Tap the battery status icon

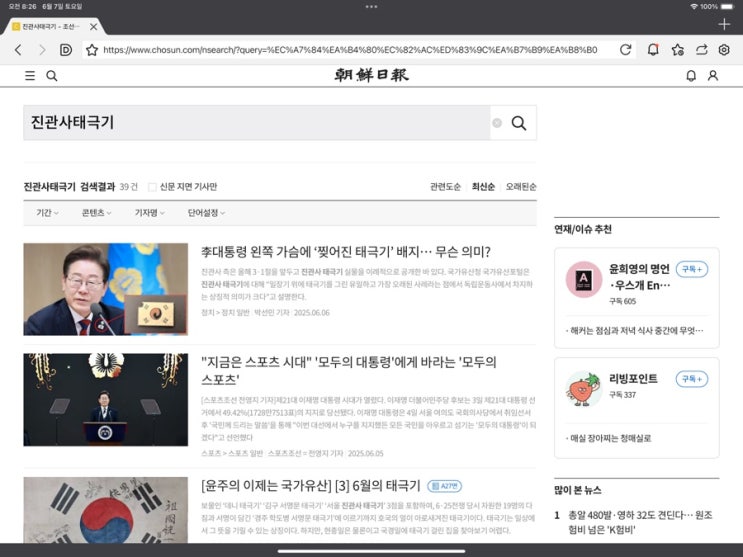[727, 7]
